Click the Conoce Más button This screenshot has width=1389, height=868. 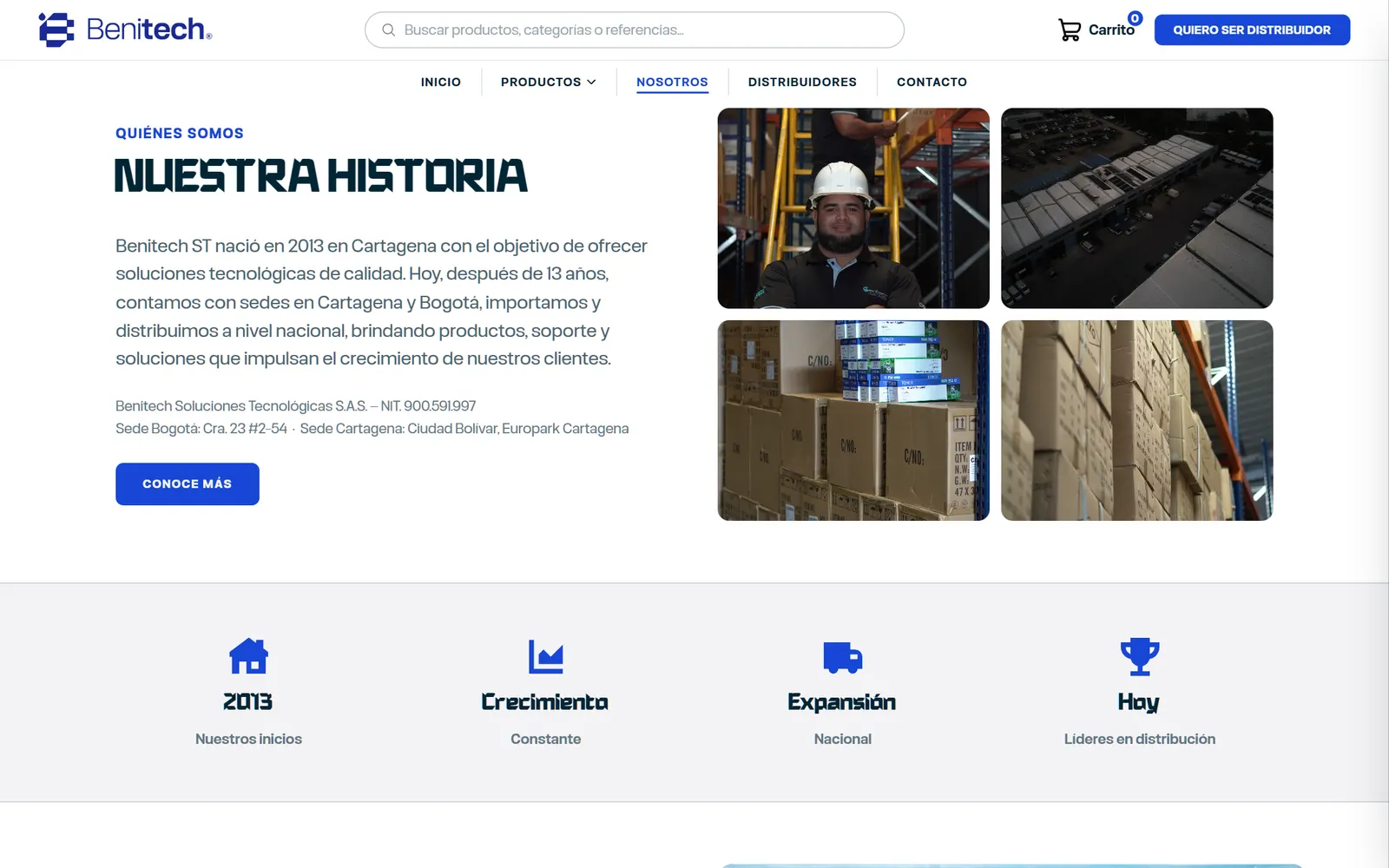point(188,483)
